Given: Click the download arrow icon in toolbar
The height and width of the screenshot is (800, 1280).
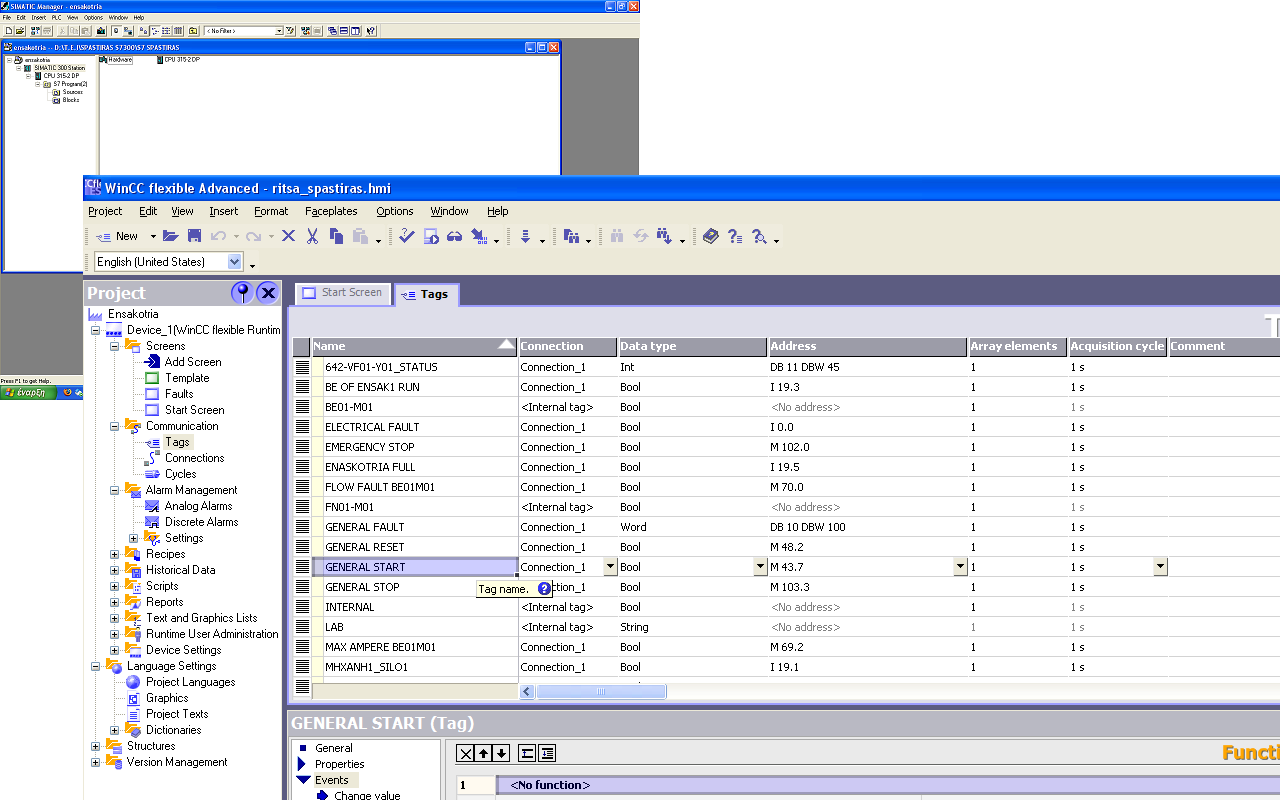Looking at the screenshot, I should pyautogui.click(x=525, y=236).
